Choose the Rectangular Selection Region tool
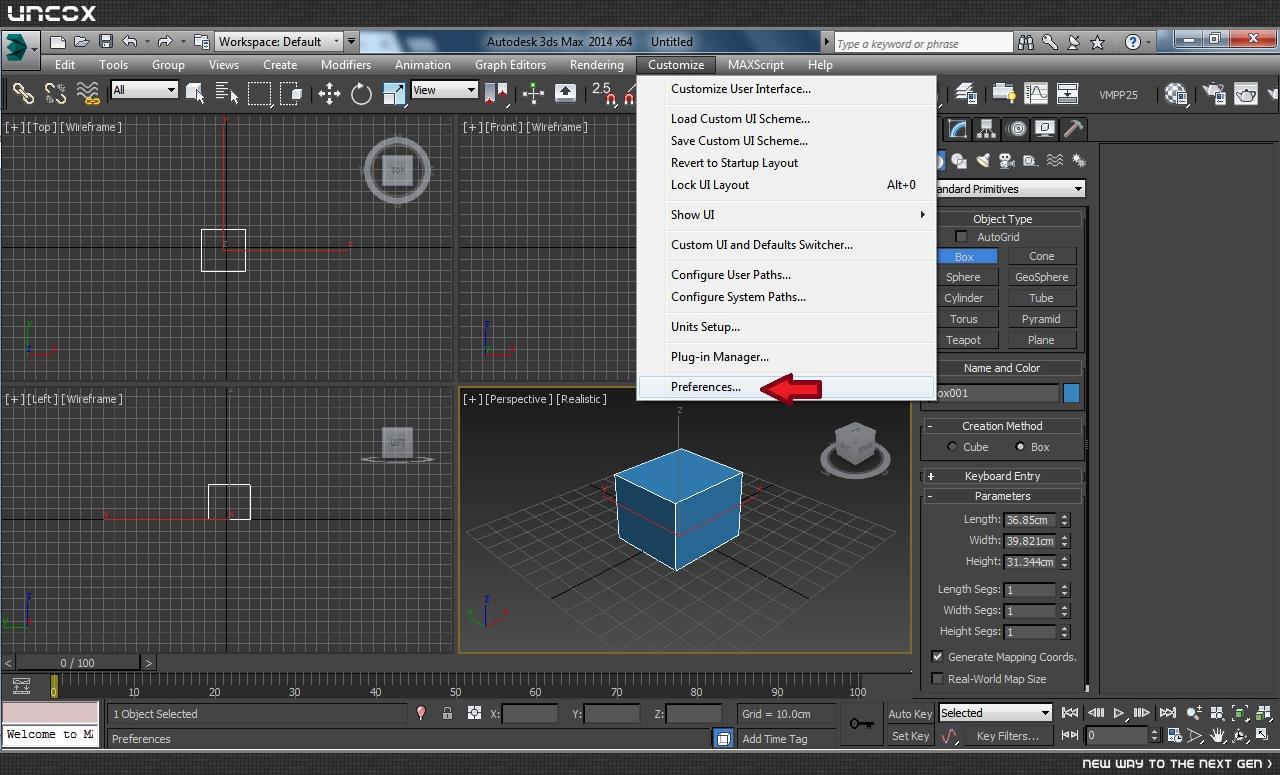Screen dimensions: 1280x775 click(259, 94)
